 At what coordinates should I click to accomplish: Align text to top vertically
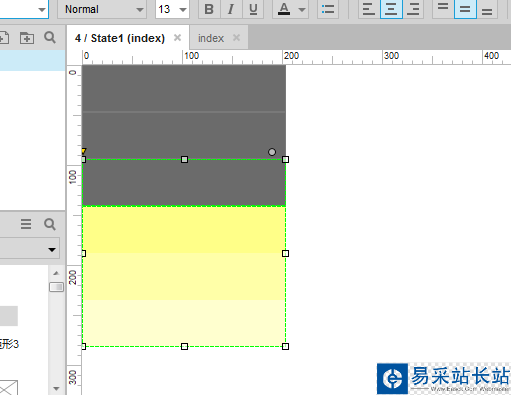443,9
